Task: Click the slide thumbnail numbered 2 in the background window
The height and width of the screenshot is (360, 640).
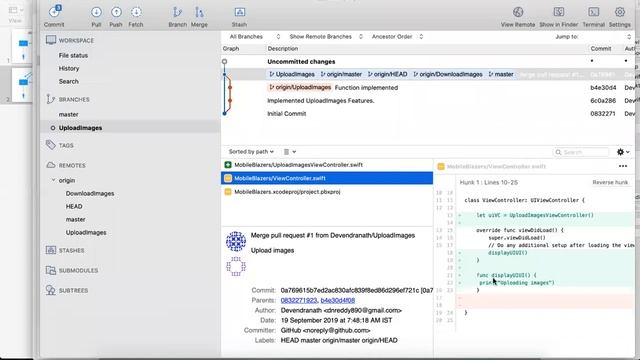Action: tap(21, 85)
